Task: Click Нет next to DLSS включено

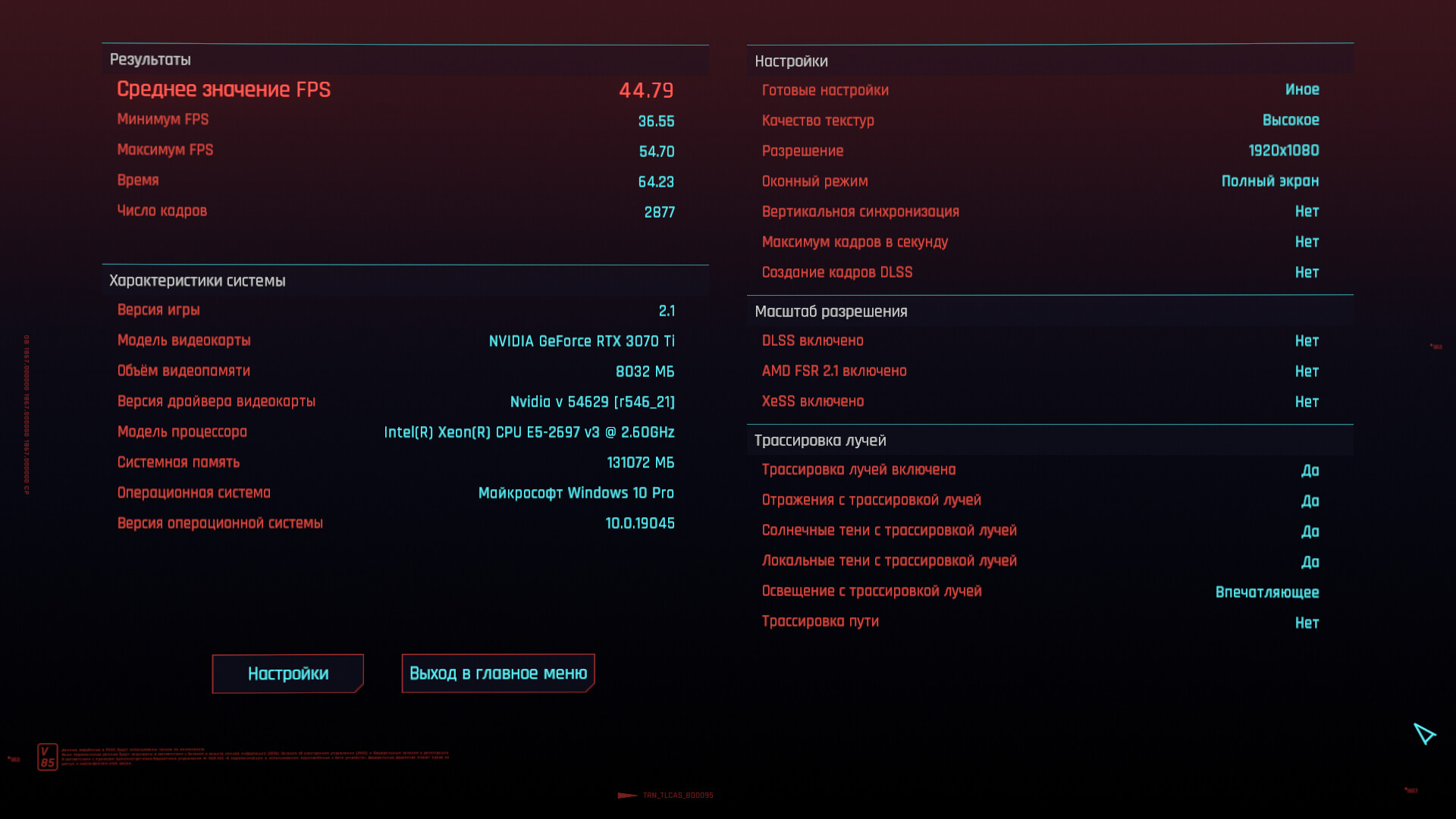Action: click(x=1306, y=341)
